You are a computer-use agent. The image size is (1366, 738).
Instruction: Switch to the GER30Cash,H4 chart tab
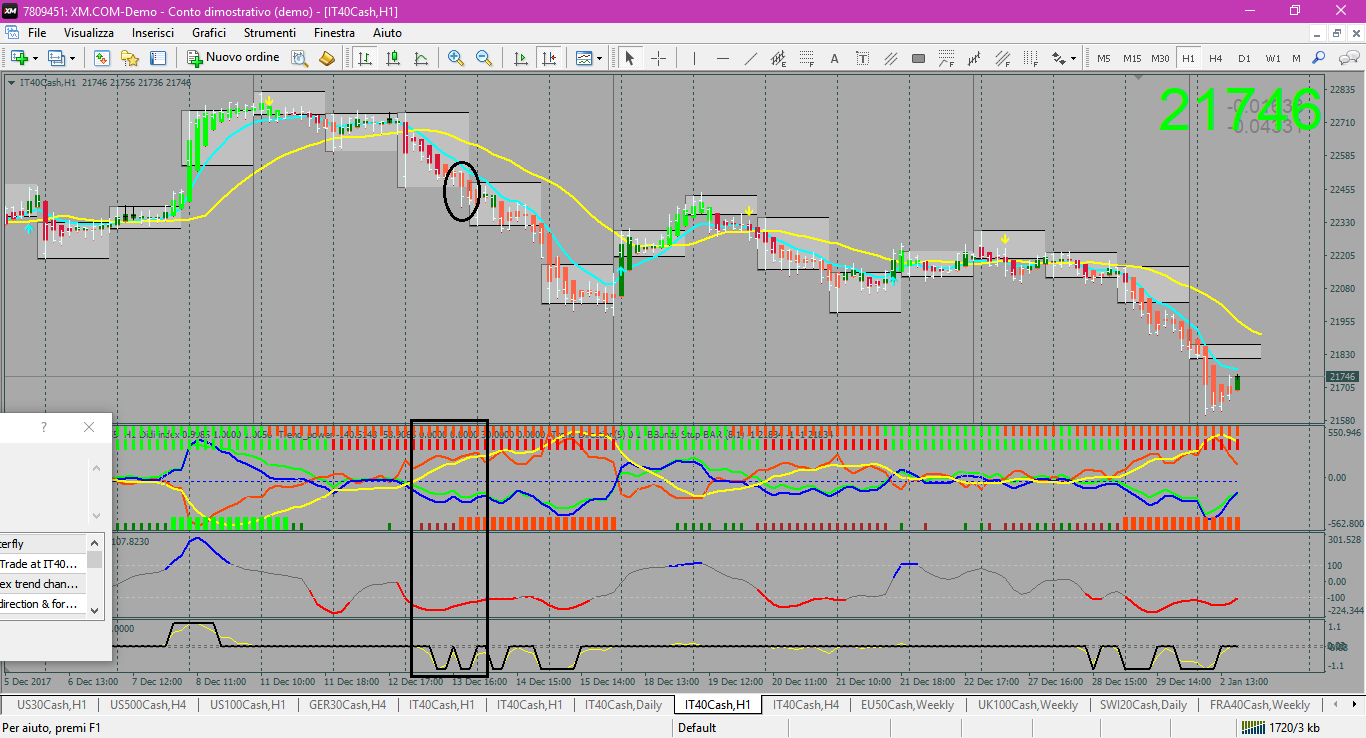point(349,705)
